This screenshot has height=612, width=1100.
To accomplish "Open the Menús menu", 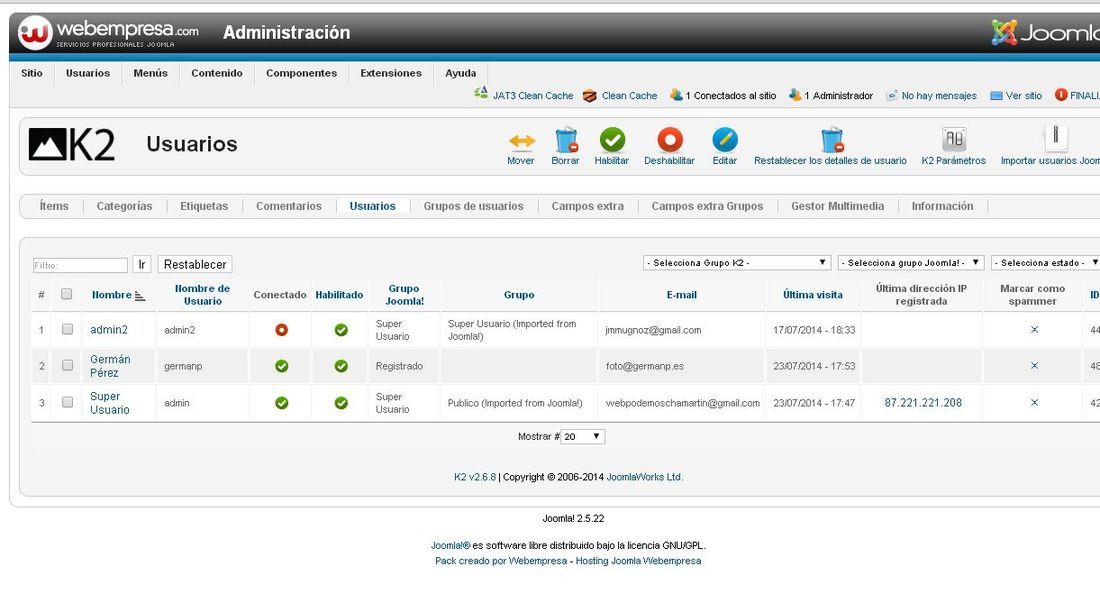I will click(x=151, y=73).
